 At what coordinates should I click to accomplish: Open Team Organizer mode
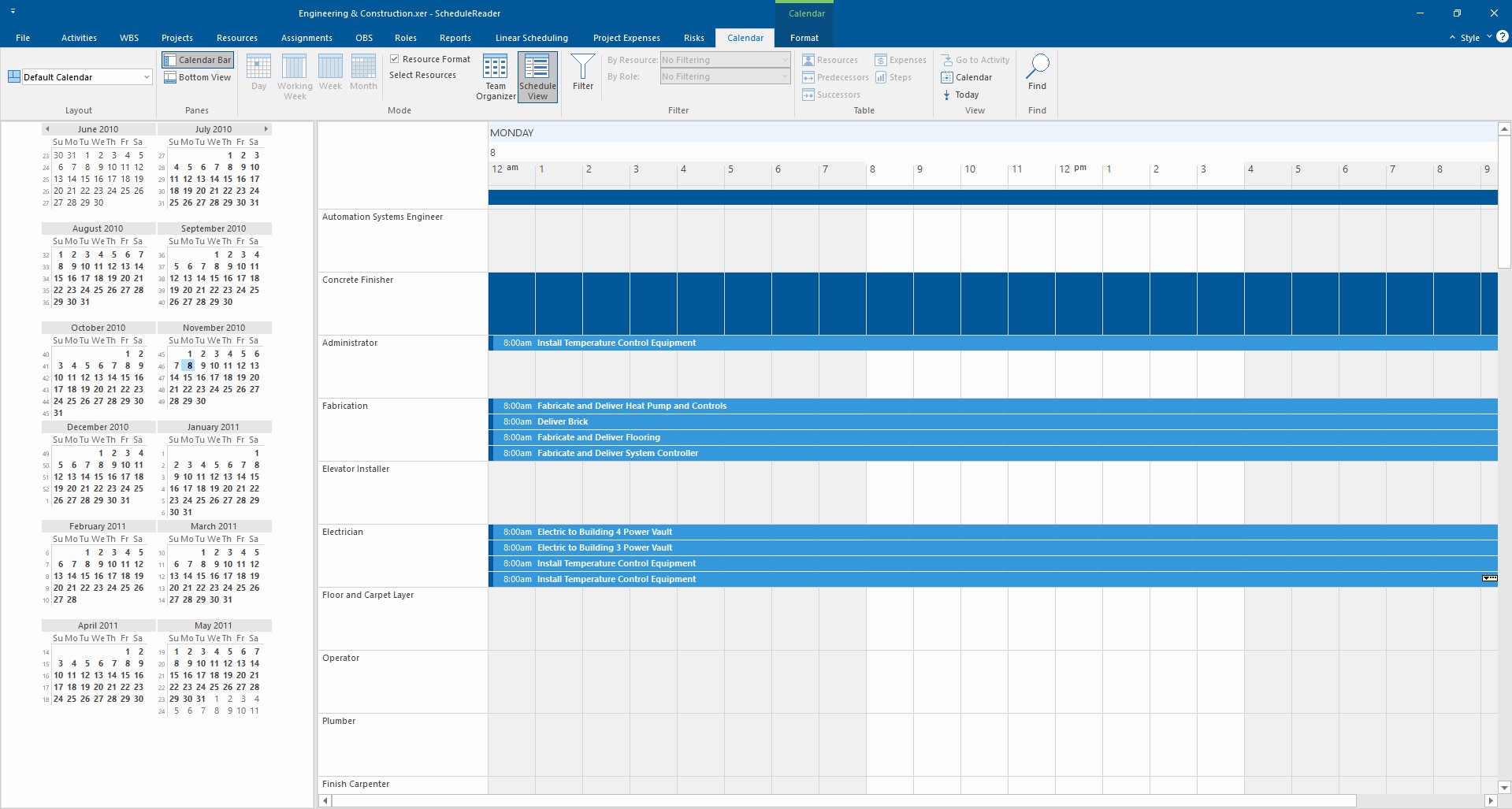[x=496, y=77]
